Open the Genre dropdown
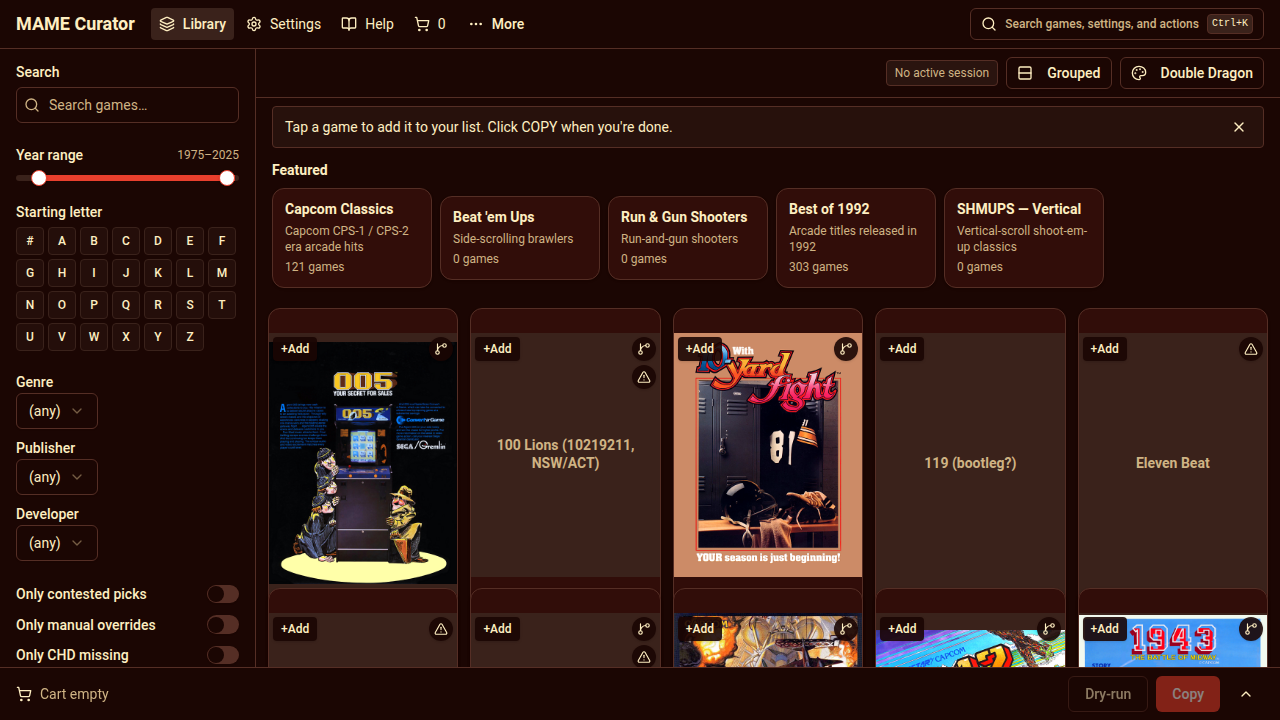 point(57,411)
